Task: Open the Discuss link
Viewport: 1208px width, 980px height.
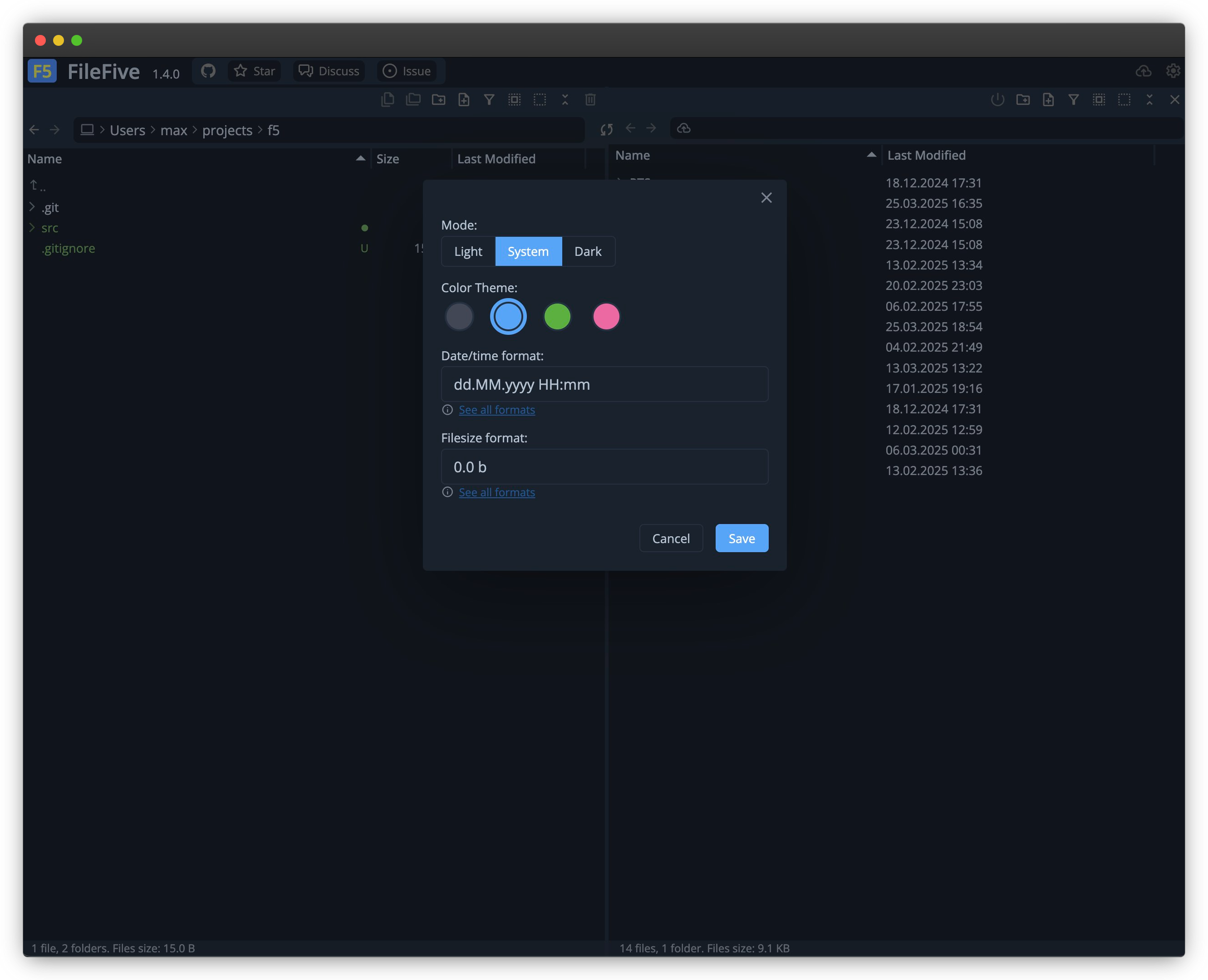Action: point(329,71)
